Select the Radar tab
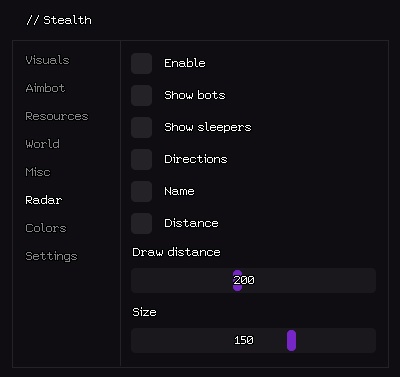Screen dimensions: 400x377 tap(44, 200)
